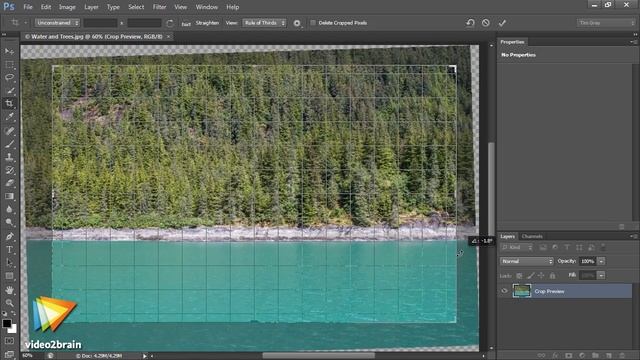Screen dimensions: 640x360
Task: Open the workspace switcher dropdown
Action: click(x=606, y=23)
